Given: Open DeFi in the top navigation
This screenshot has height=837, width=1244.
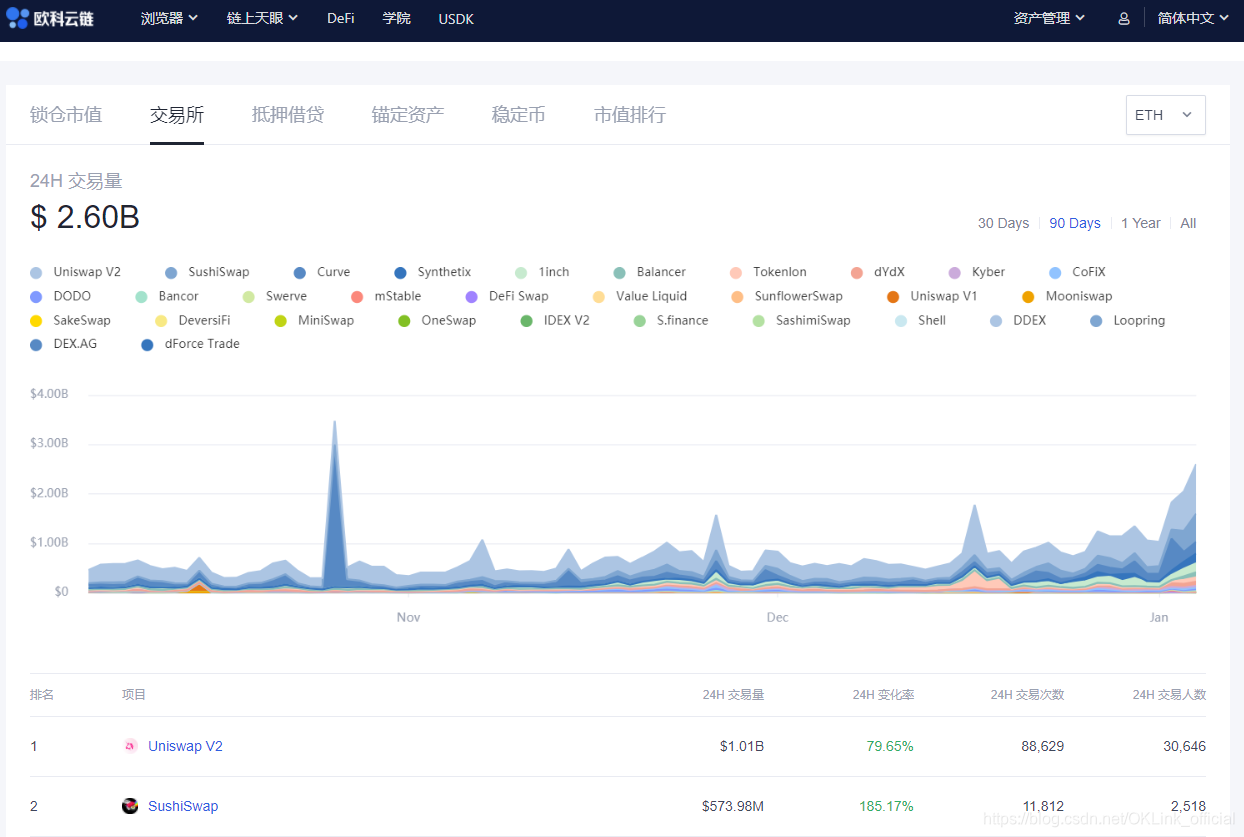Looking at the screenshot, I should coord(341,19).
